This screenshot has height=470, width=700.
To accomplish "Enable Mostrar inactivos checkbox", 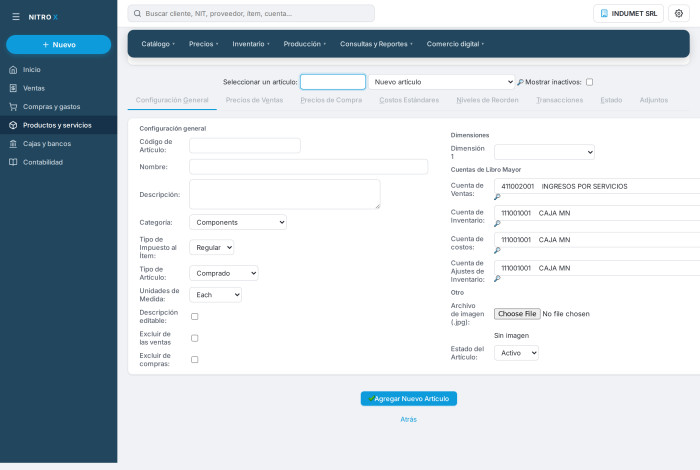I will click(589, 82).
